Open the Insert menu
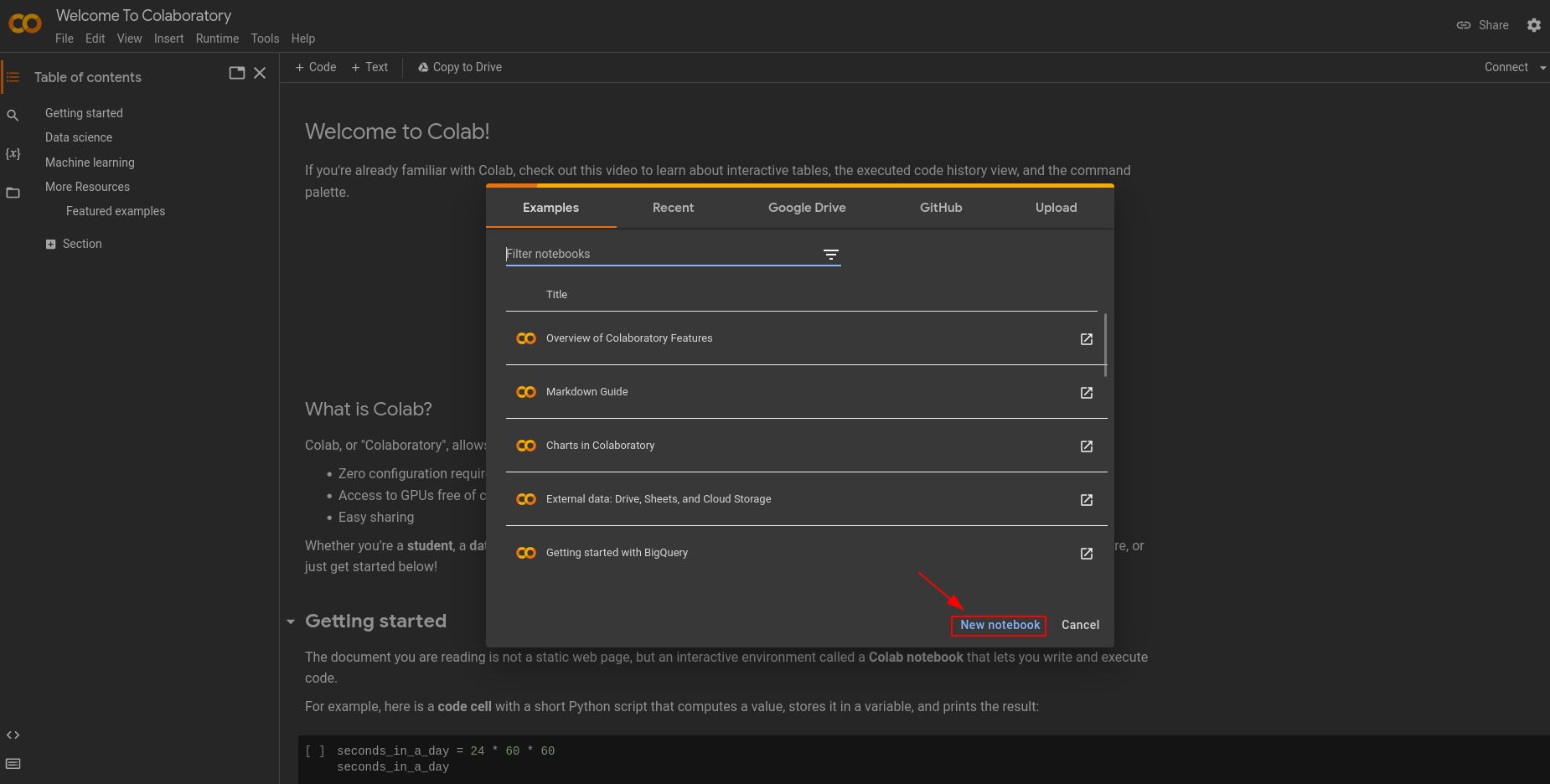Screen dimensions: 1550x784 point(169,39)
